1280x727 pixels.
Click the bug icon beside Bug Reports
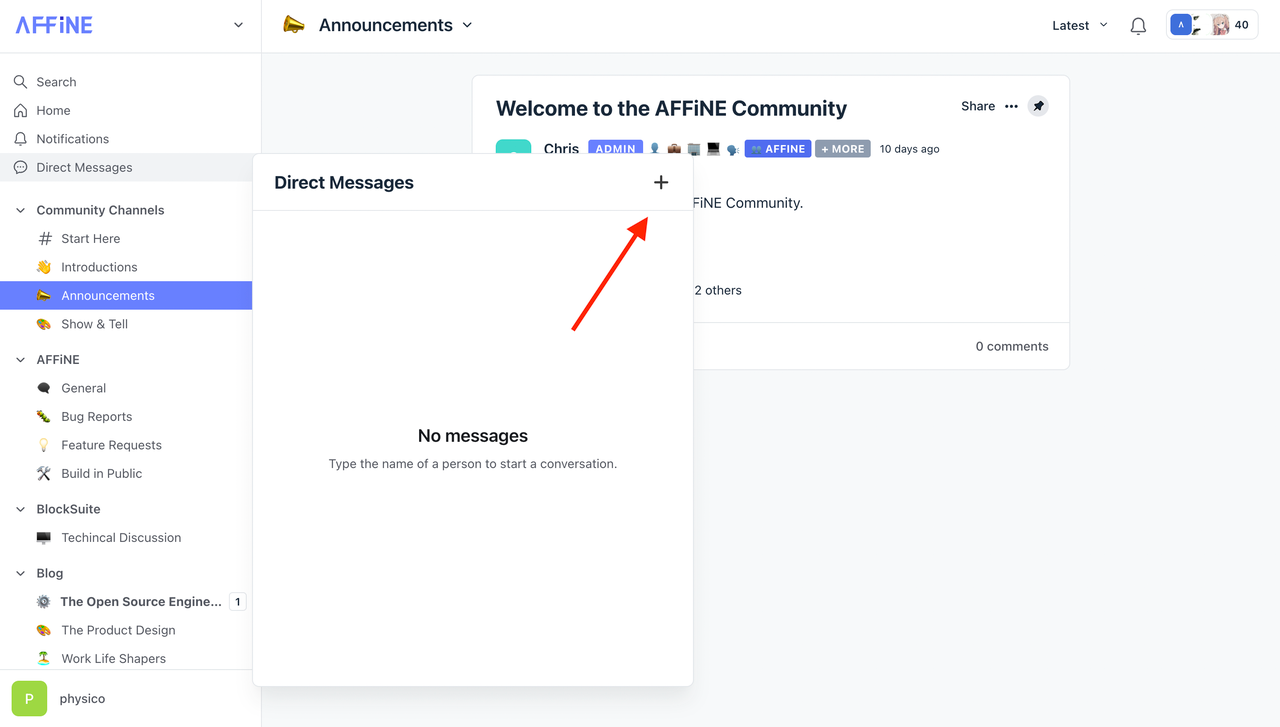pyautogui.click(x=44, y=416)
